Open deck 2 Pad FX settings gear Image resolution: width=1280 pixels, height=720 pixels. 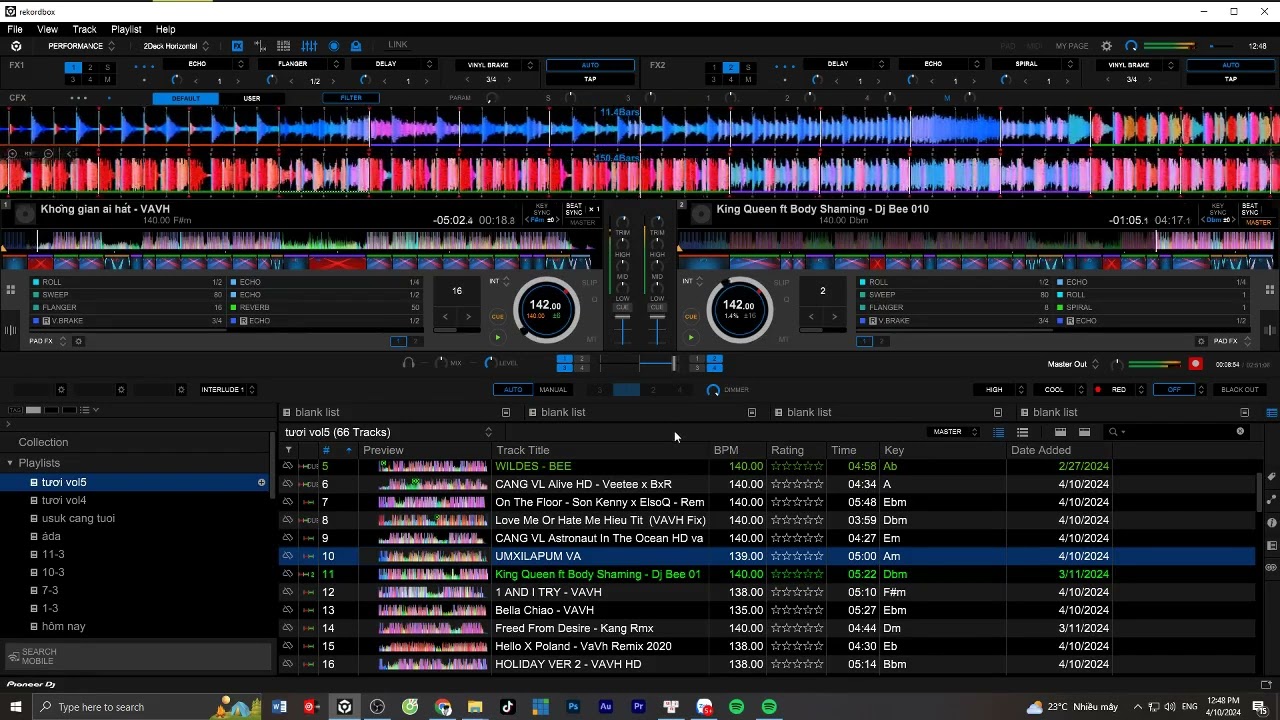[x=1202, y=341]
